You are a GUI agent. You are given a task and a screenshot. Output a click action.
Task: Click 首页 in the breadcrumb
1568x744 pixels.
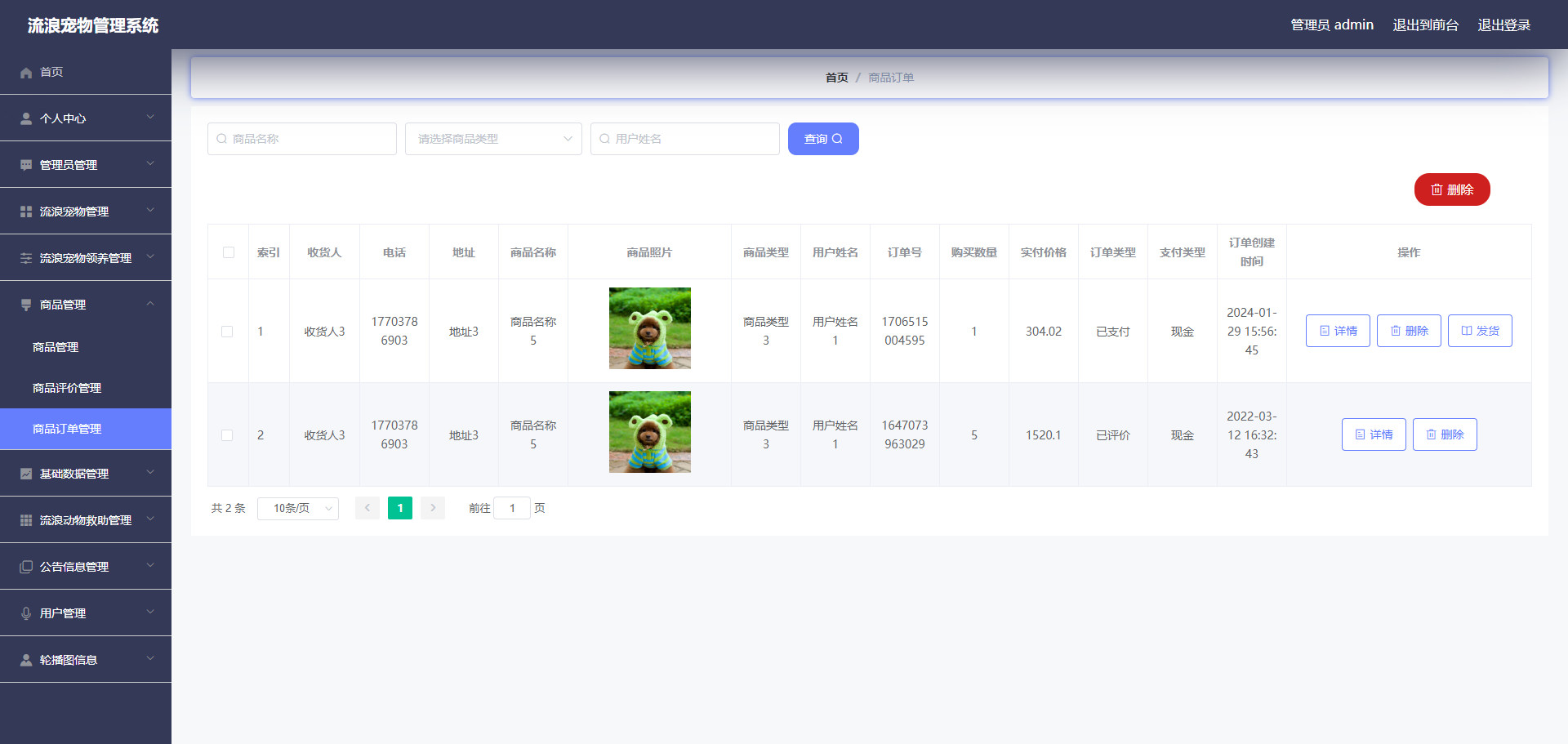[x=836, y=78]
